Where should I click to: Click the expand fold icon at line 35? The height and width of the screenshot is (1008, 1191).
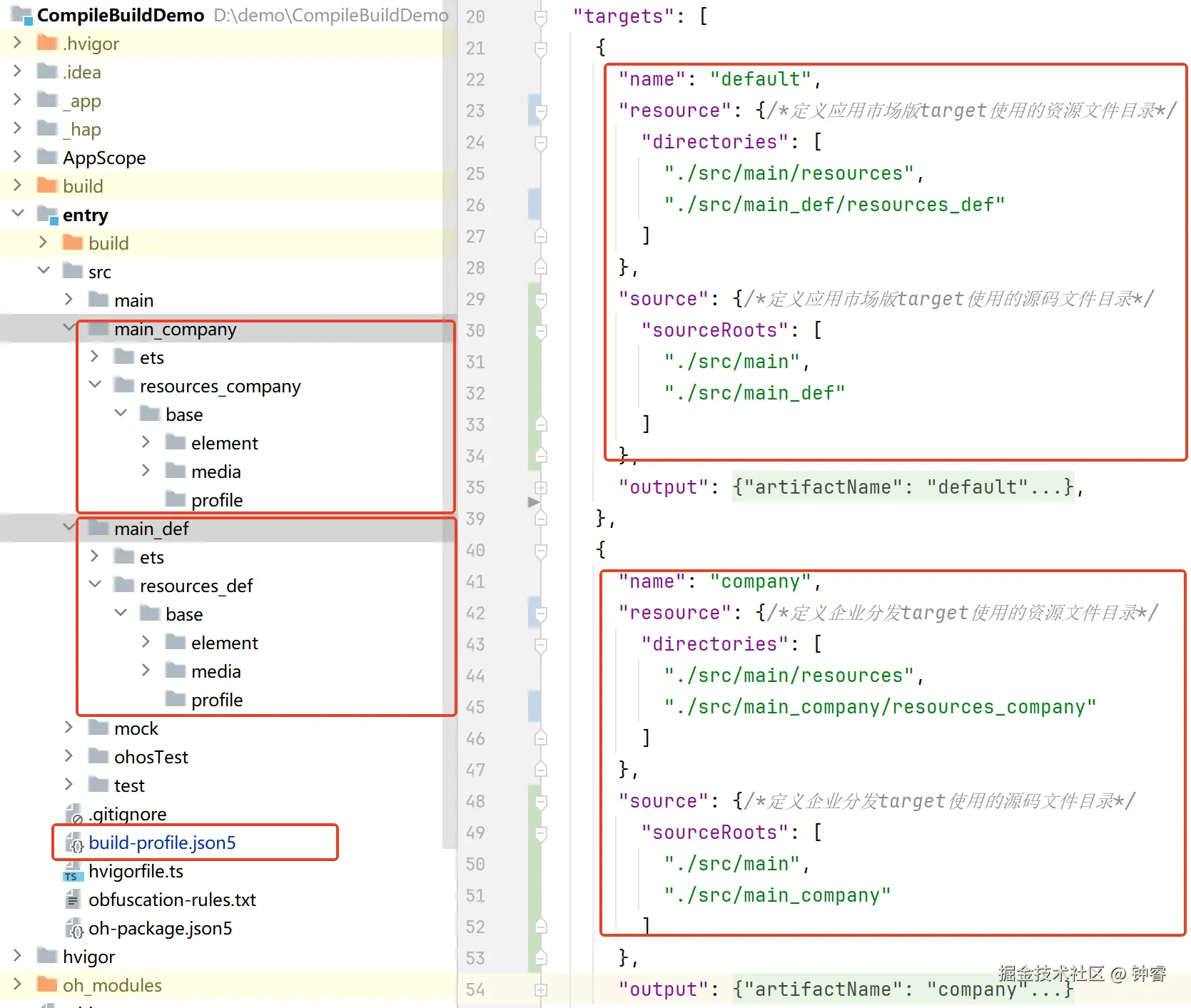541,488
